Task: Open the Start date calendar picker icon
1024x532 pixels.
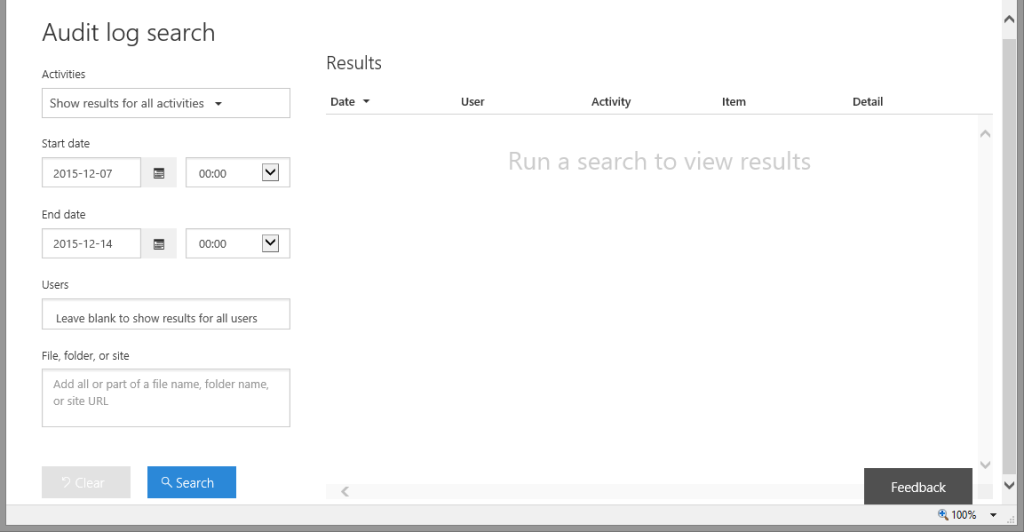Action: click(159, 173)
